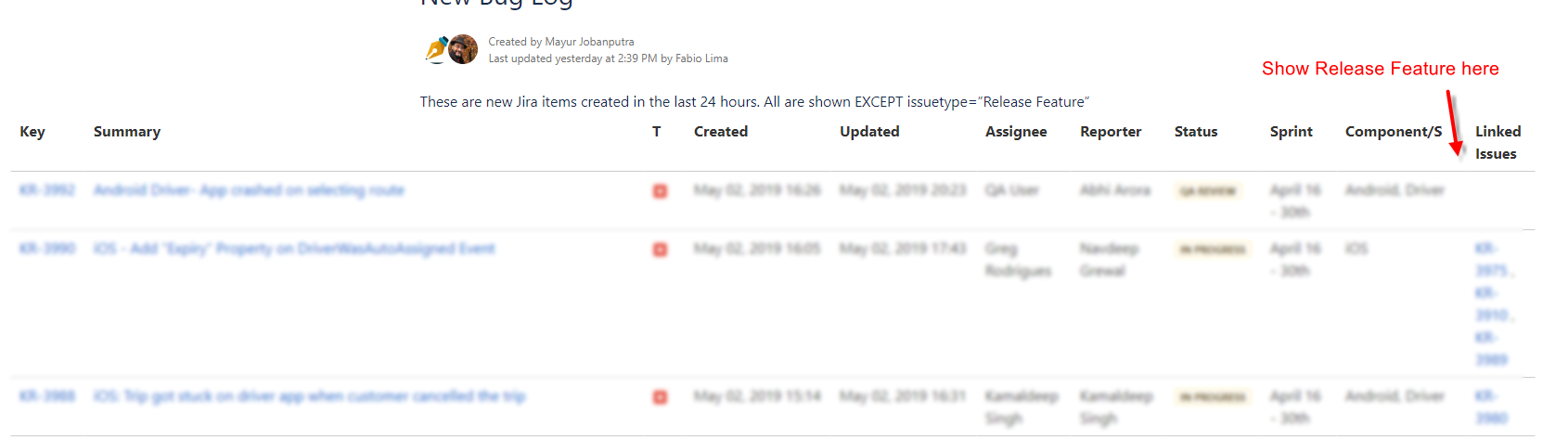
Task: Click IN PROGRESS status in KR-3990 row
Action: point(1213,250)
